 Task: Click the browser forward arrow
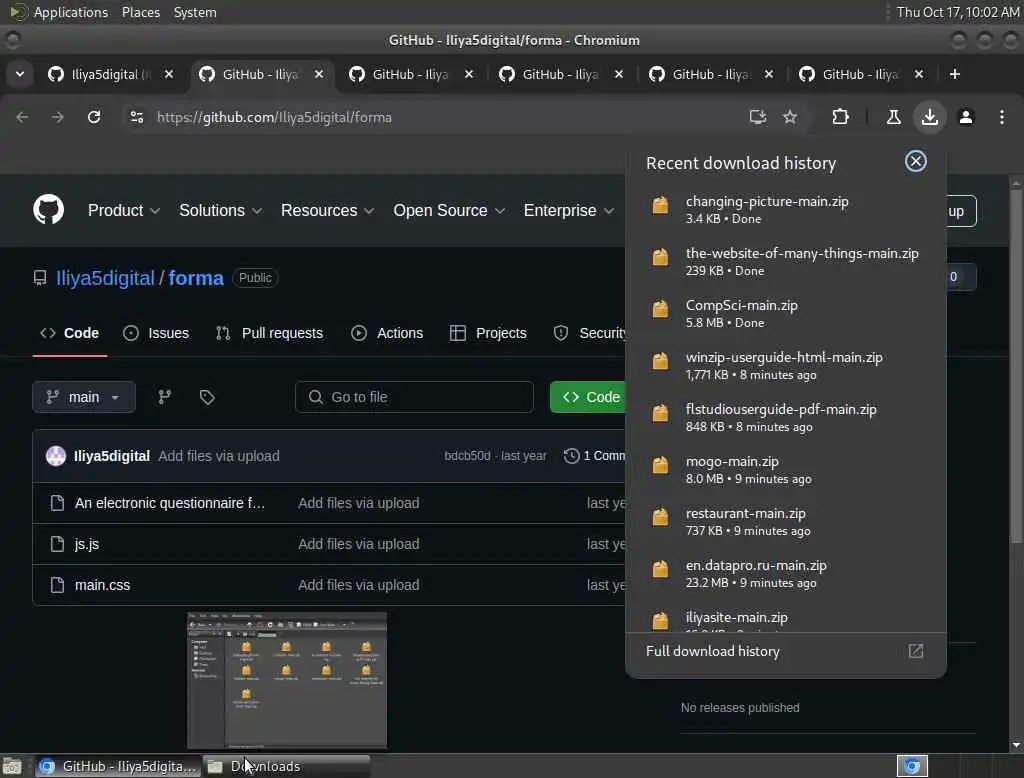[57, 117]
